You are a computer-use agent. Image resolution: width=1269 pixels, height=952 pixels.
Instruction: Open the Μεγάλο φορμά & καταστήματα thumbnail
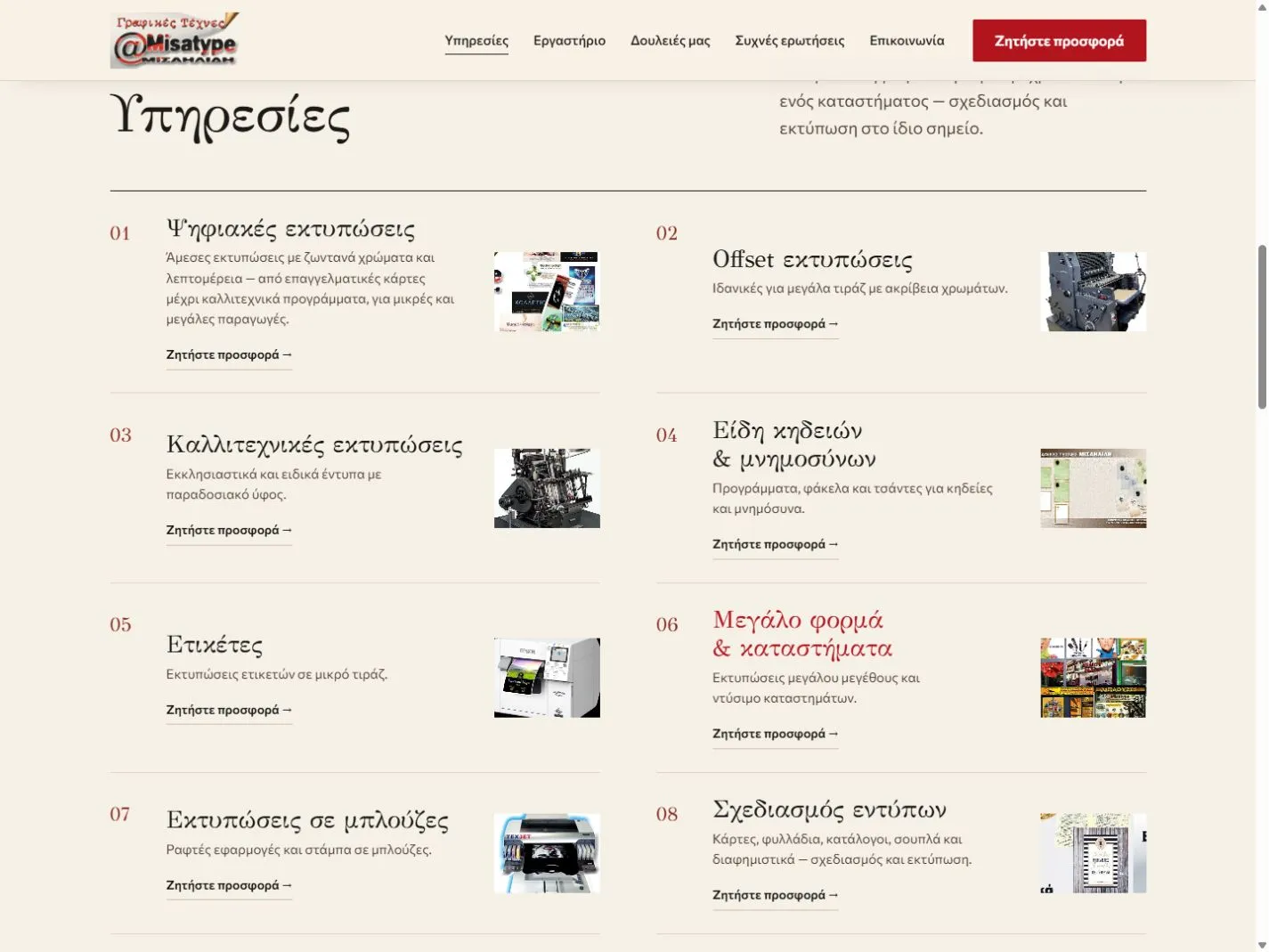(1093, 678)
